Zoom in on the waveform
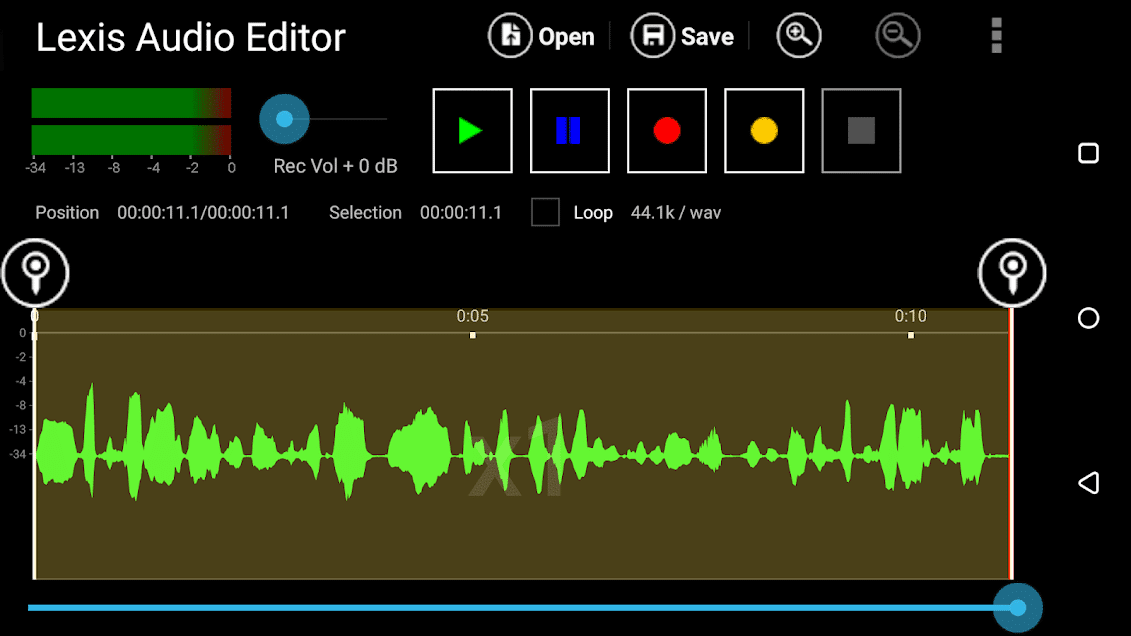The width and height of the screenshot is (1131, 636). [798, 36]
